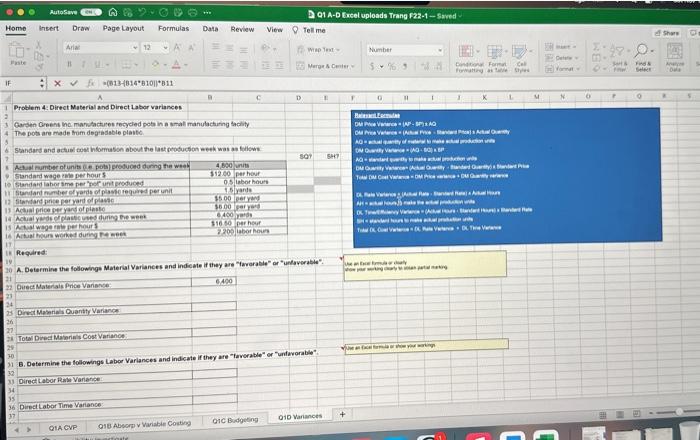Open the Format cells dropdown
The width and height of the screenshot is (700, 440).
[562, 69]
